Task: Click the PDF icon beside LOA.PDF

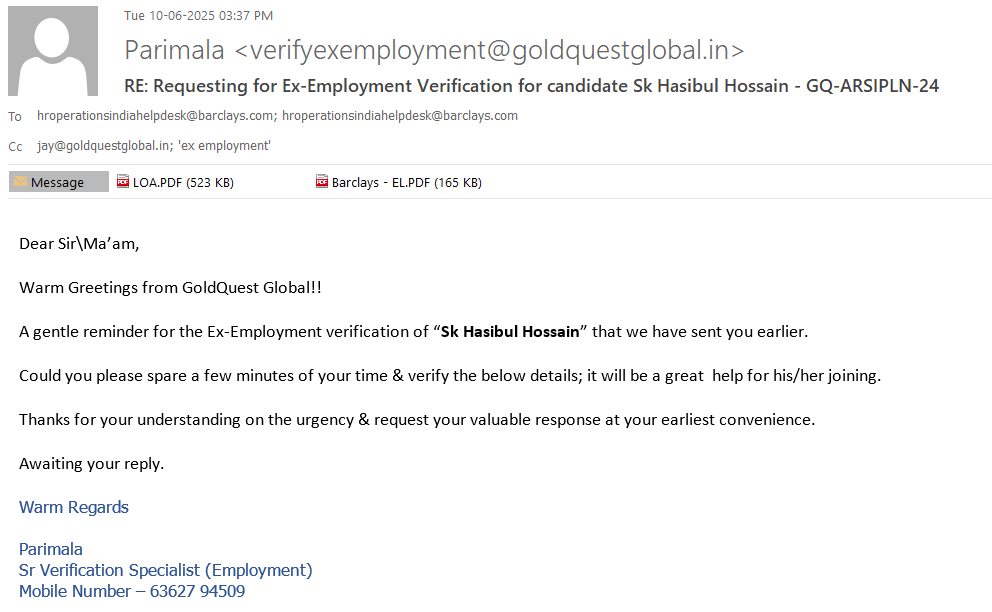Action: 124,182
